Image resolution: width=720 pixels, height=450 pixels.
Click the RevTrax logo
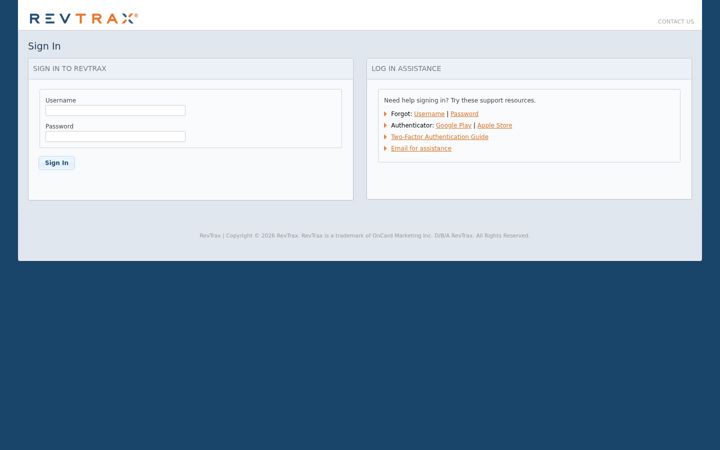click(84, 18)
